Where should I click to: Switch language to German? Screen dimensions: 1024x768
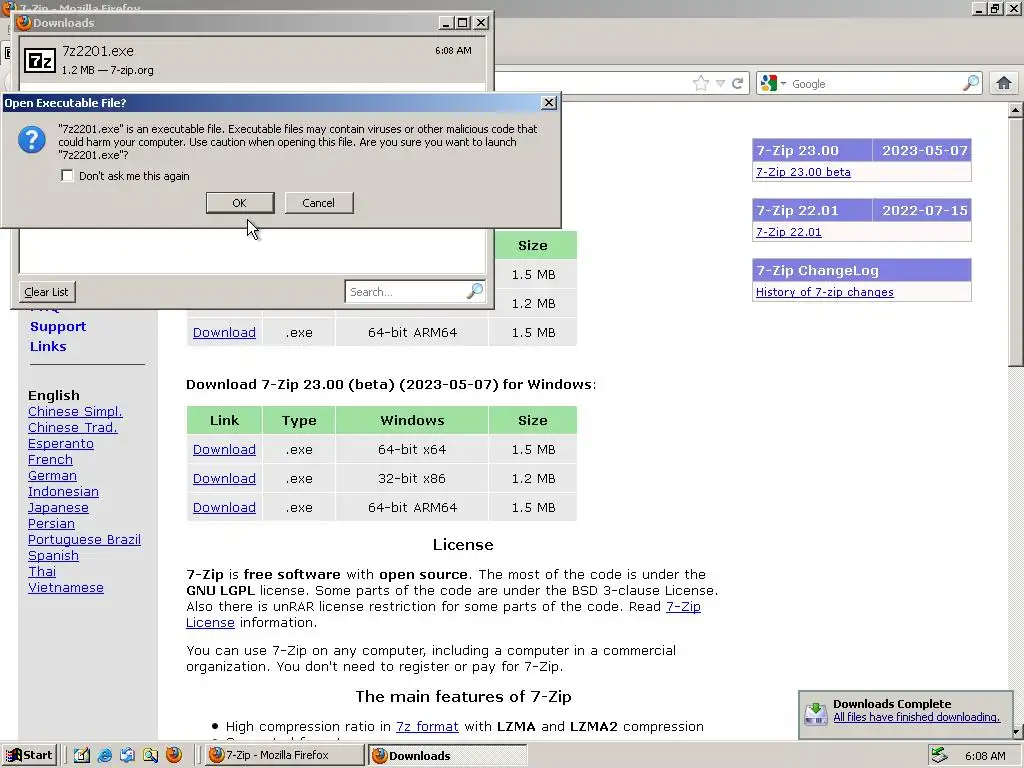[52, 475]
